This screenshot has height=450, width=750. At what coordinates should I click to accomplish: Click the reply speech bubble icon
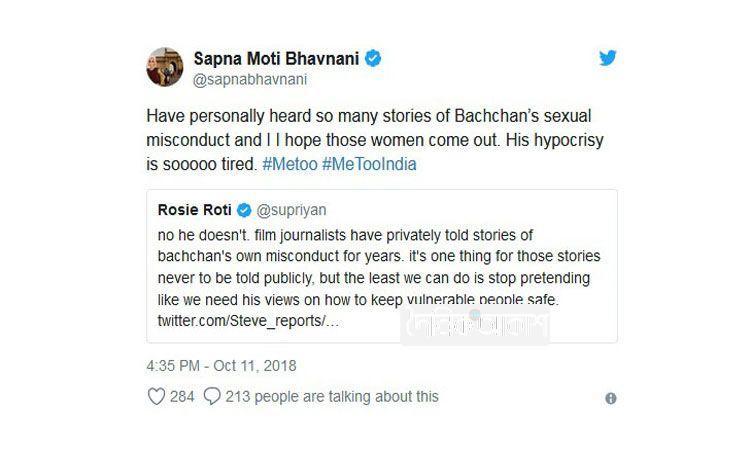click(x=211, y=397)
